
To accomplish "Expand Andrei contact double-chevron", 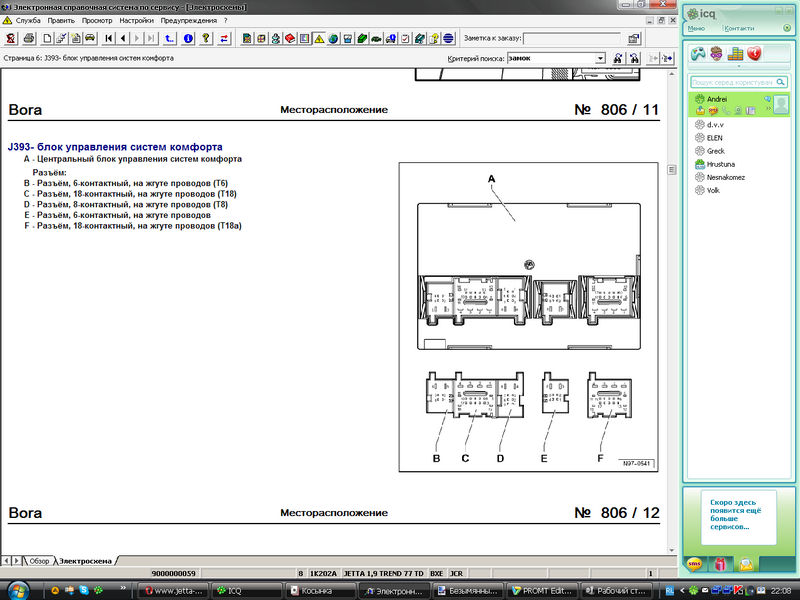I will coord(768,108).
